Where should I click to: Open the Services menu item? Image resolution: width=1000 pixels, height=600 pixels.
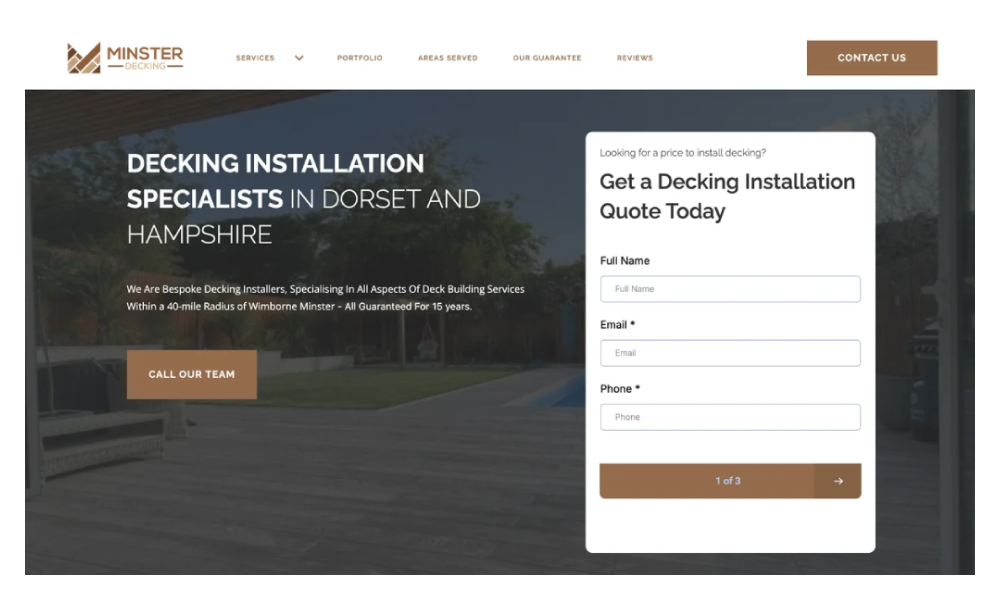click(255, 58)
